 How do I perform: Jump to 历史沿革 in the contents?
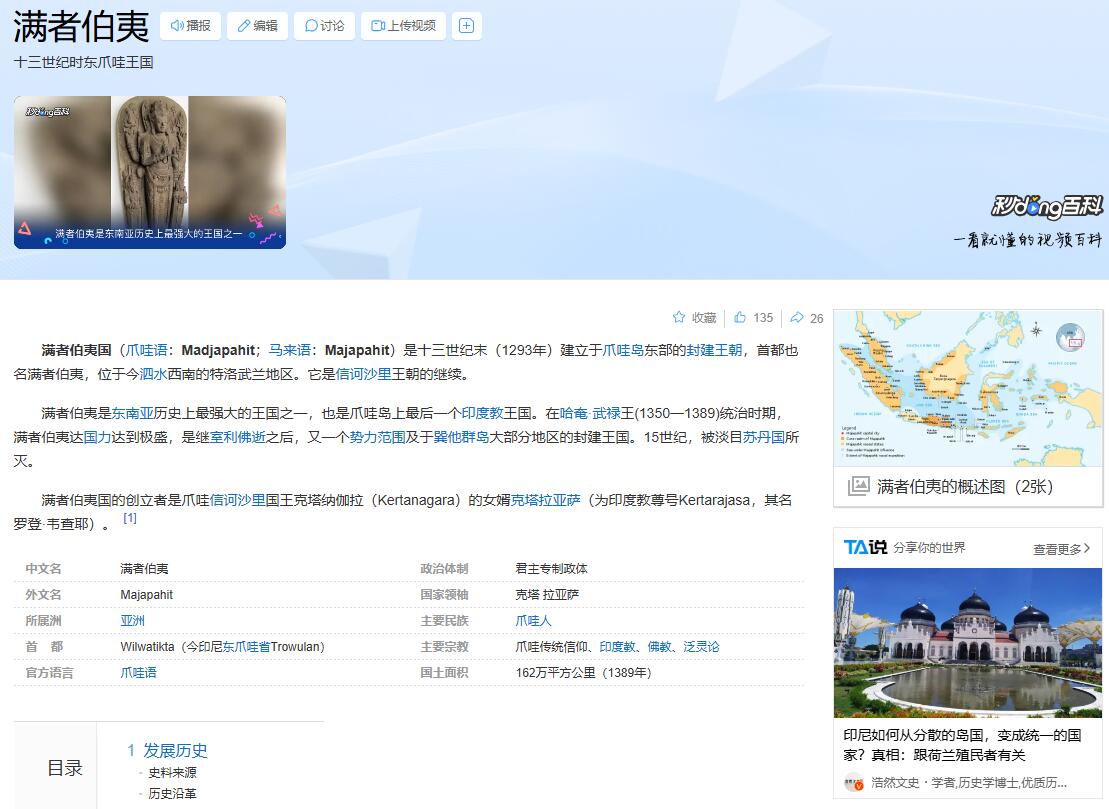coord(173,793)
